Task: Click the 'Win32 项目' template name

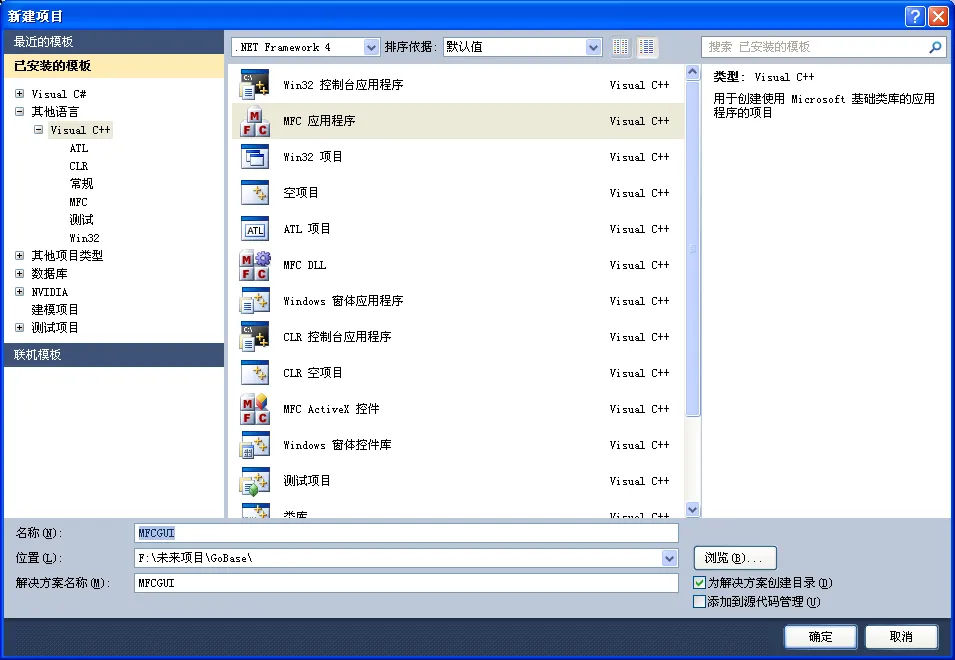Action: 312,156
